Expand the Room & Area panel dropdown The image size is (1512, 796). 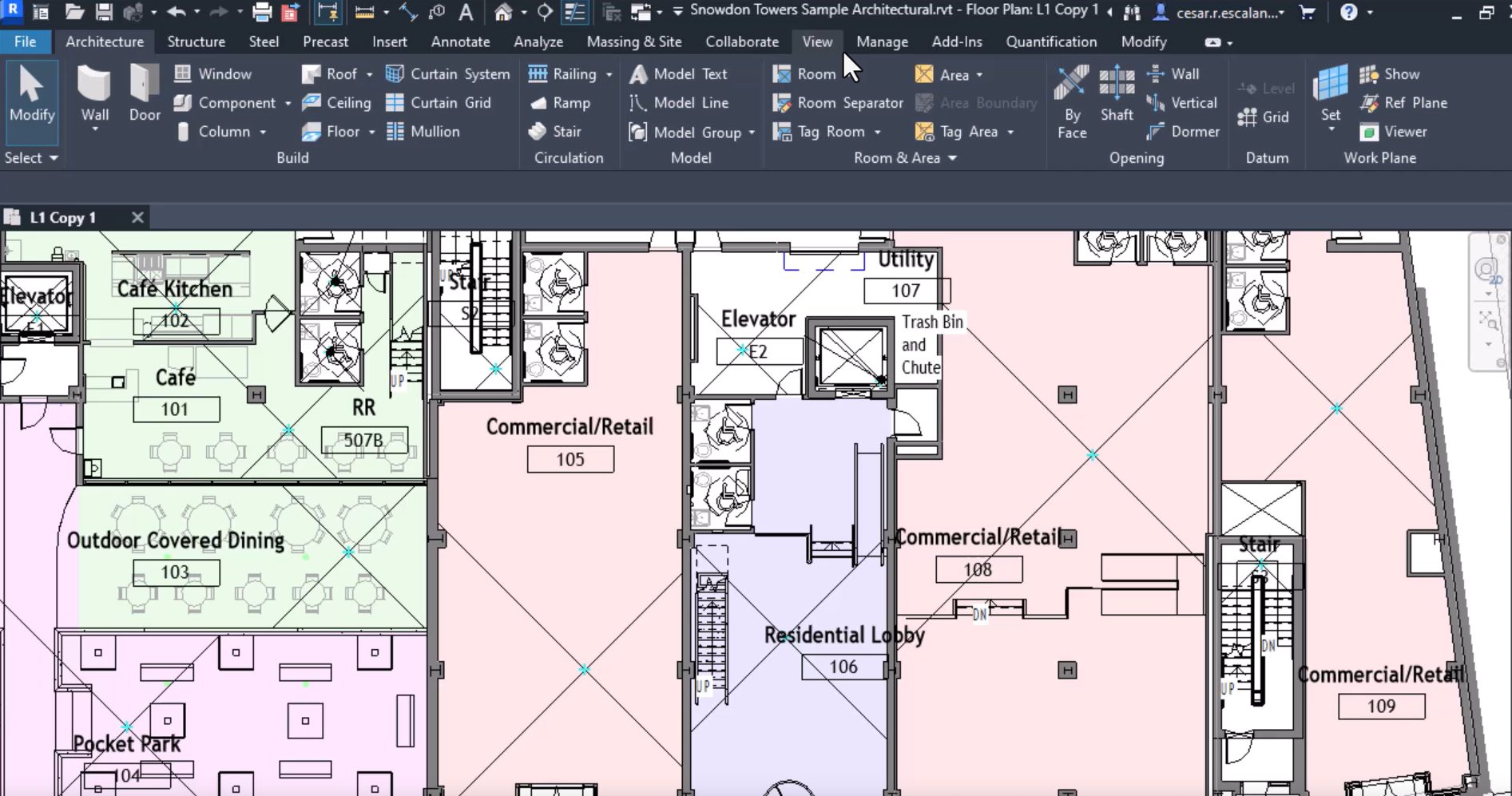pyautogui.click(x=952, y=158)
